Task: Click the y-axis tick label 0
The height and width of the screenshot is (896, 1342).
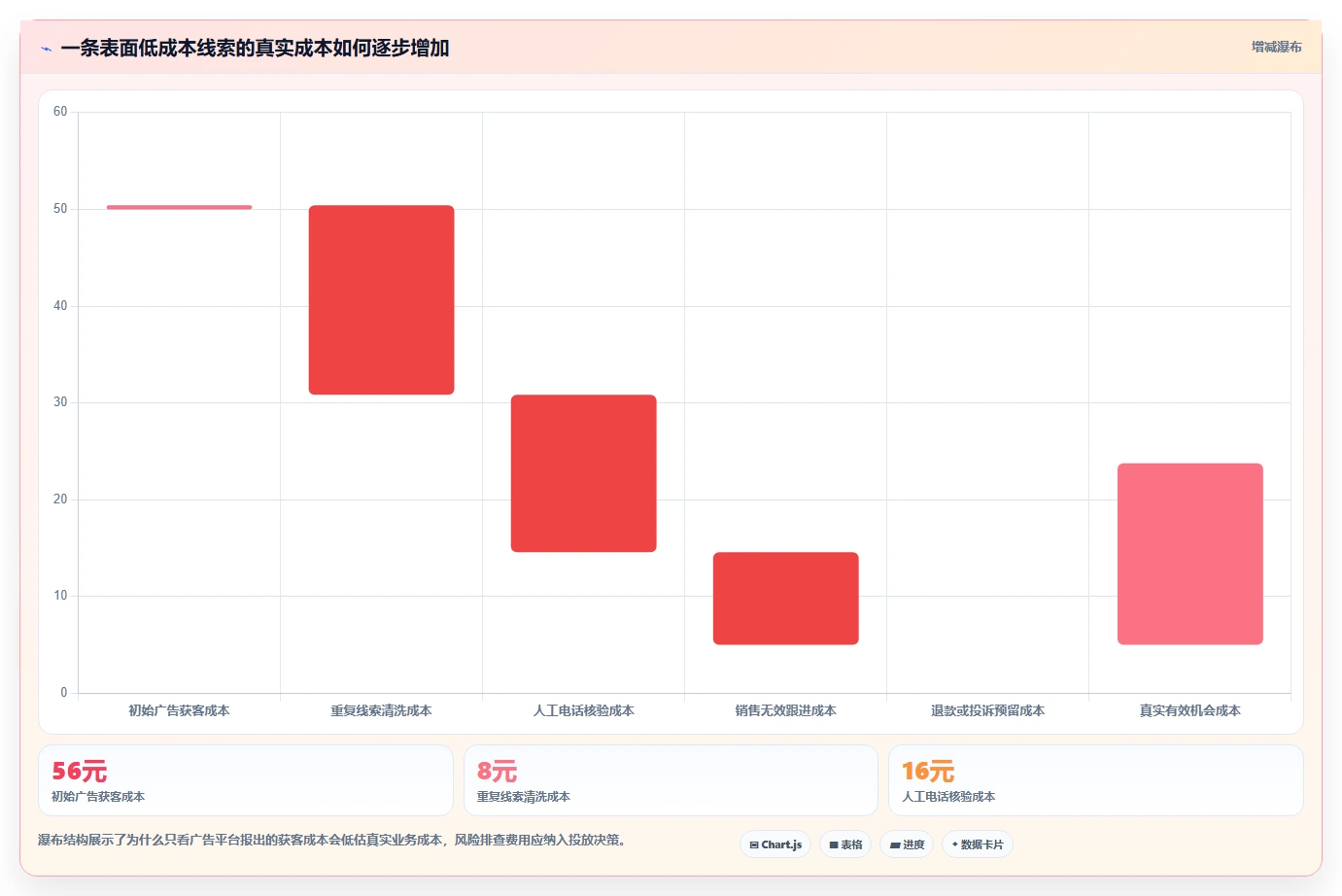Action: [x=64, y=693]
